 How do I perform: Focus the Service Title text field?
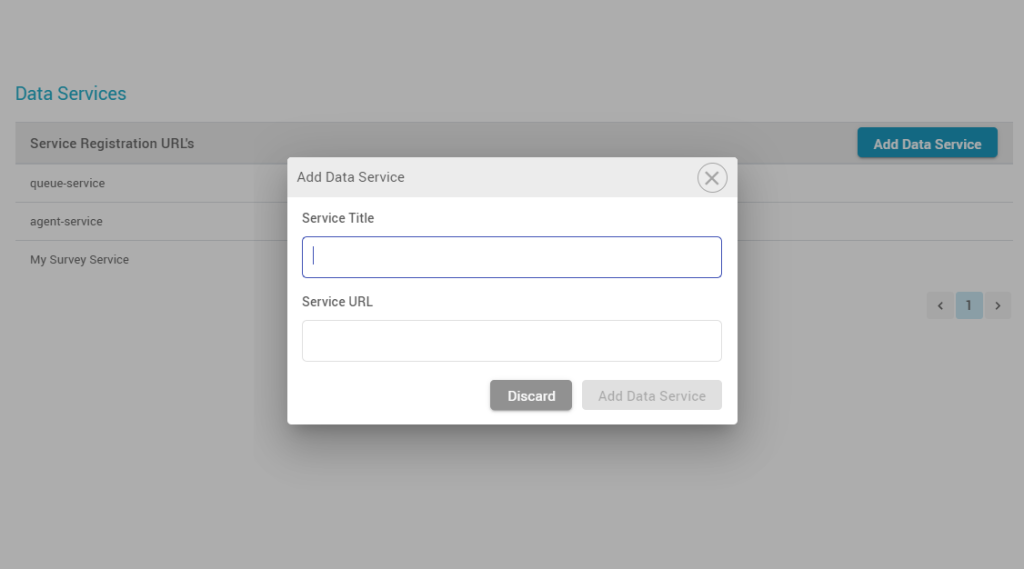click(511, 257)
